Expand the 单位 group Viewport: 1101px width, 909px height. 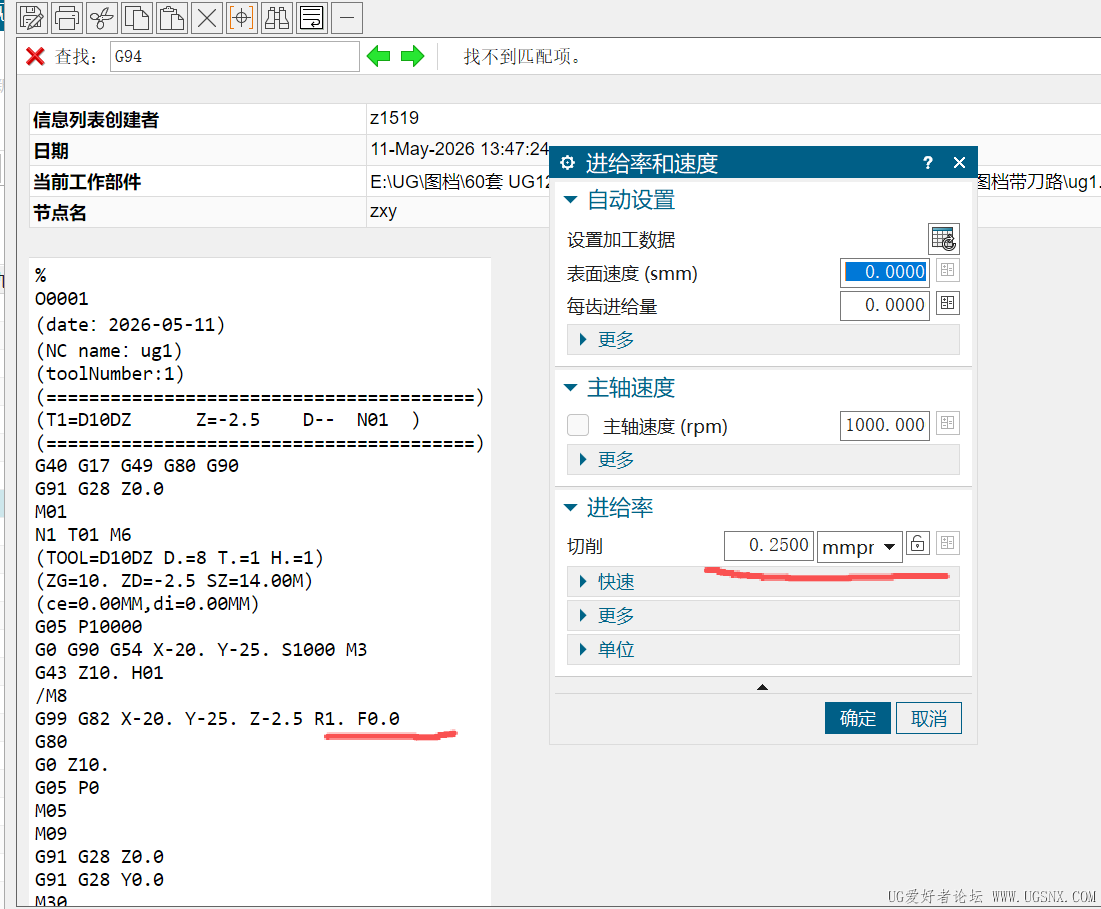[x=763, y=649]
